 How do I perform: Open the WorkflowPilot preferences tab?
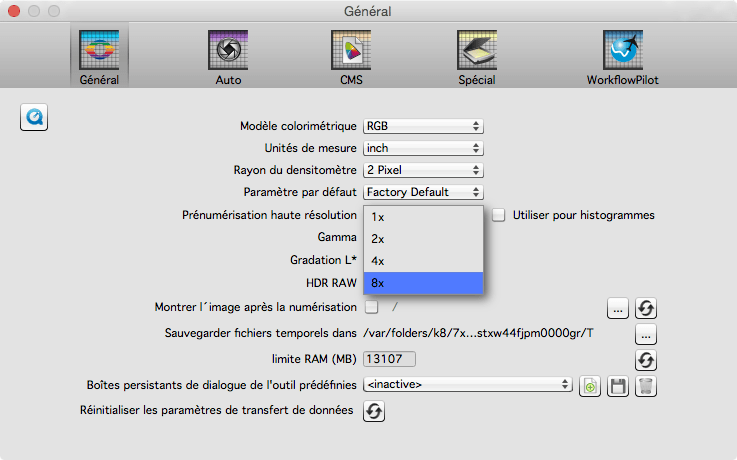622,57
